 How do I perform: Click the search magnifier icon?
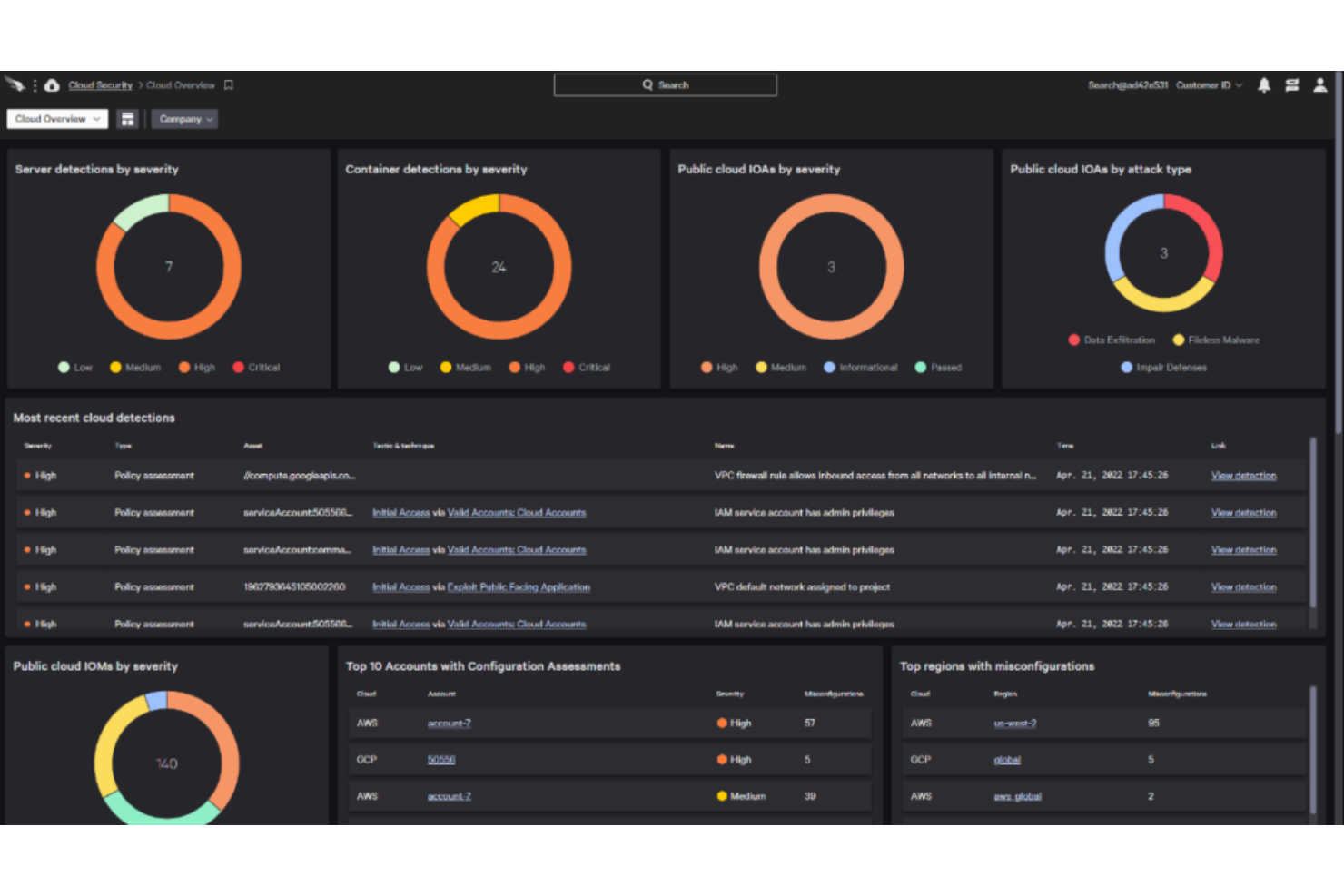tap(647, 84)
